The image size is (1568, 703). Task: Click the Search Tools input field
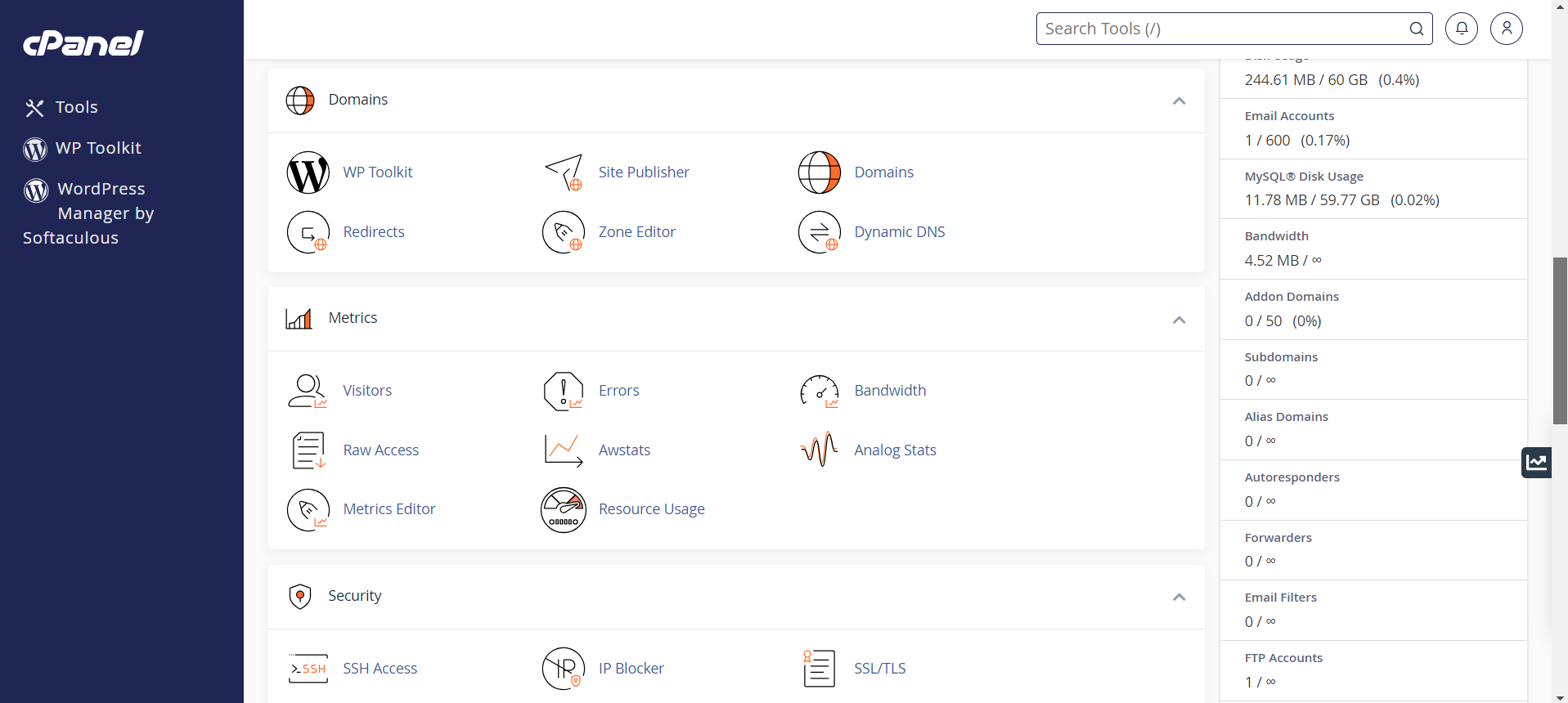1234,29
